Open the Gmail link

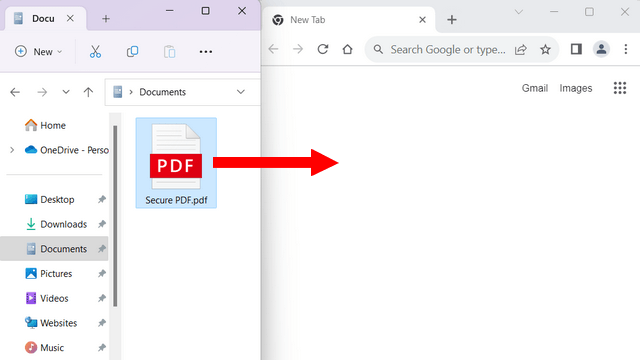(535, 88)
